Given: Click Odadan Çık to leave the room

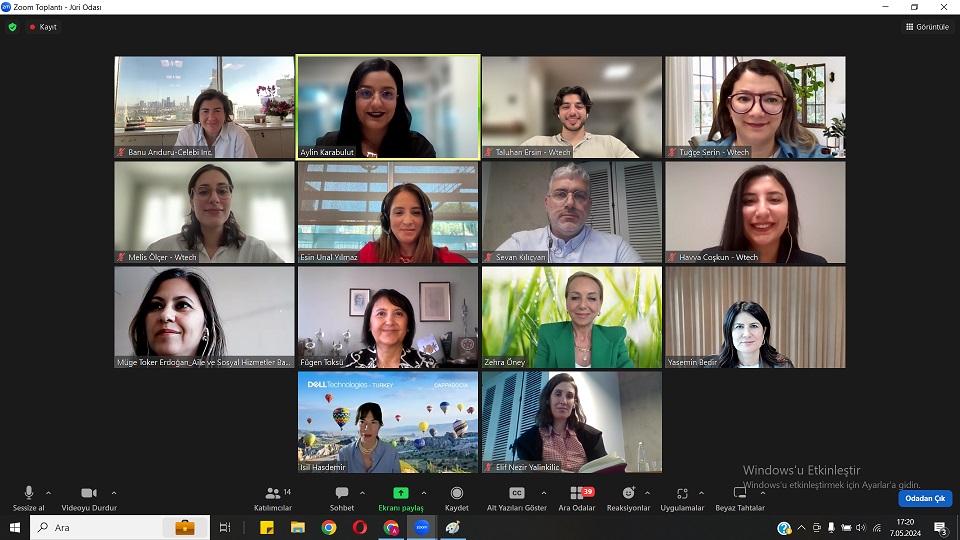Looking at the screenshot, I should [925, 498].
